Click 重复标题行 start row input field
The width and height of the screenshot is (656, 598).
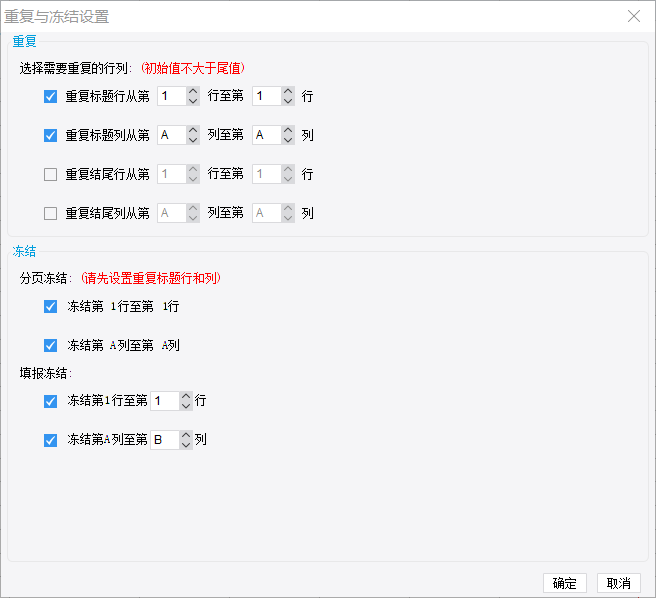[172, 96]
